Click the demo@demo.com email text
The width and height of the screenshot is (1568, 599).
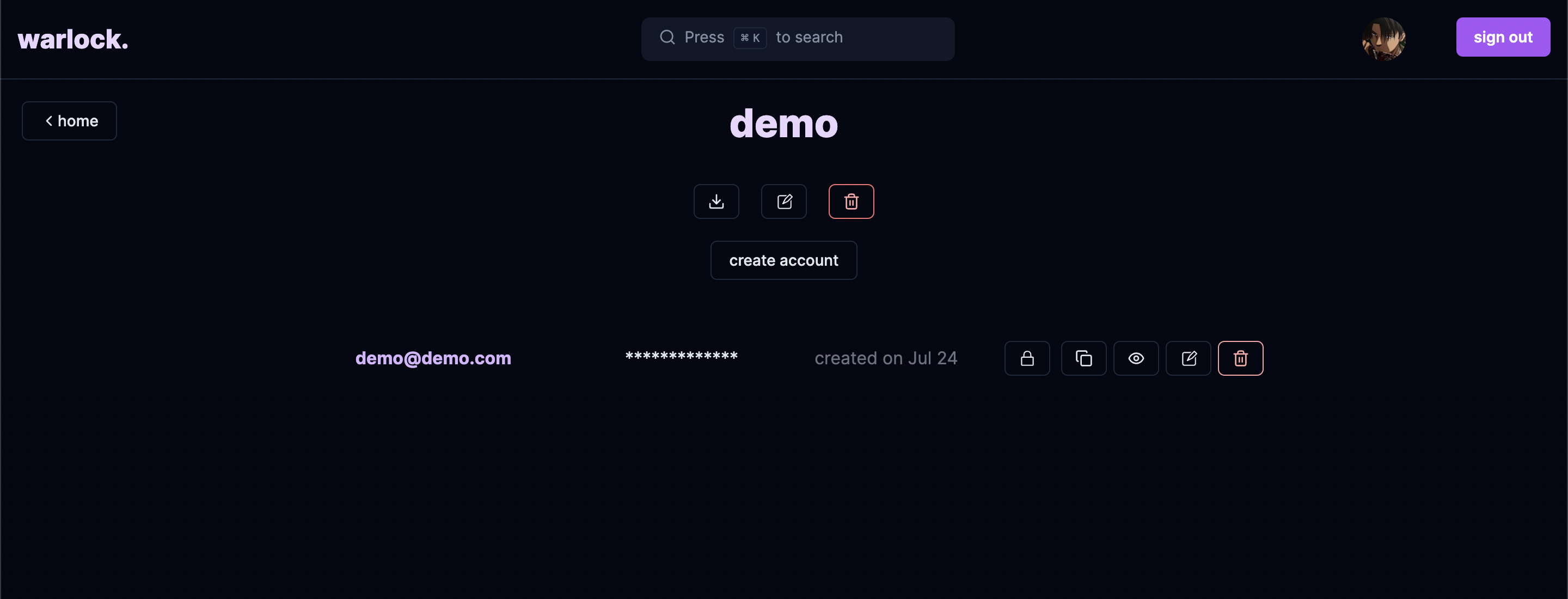[433, 358]
